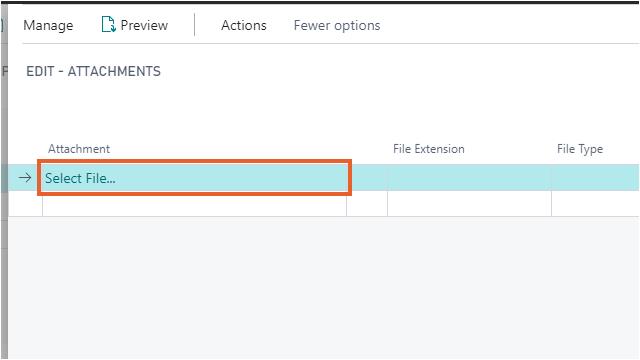Screen dimensions: 640x360
Task: Open the Actions menu
Action: (x=244, y=25)
